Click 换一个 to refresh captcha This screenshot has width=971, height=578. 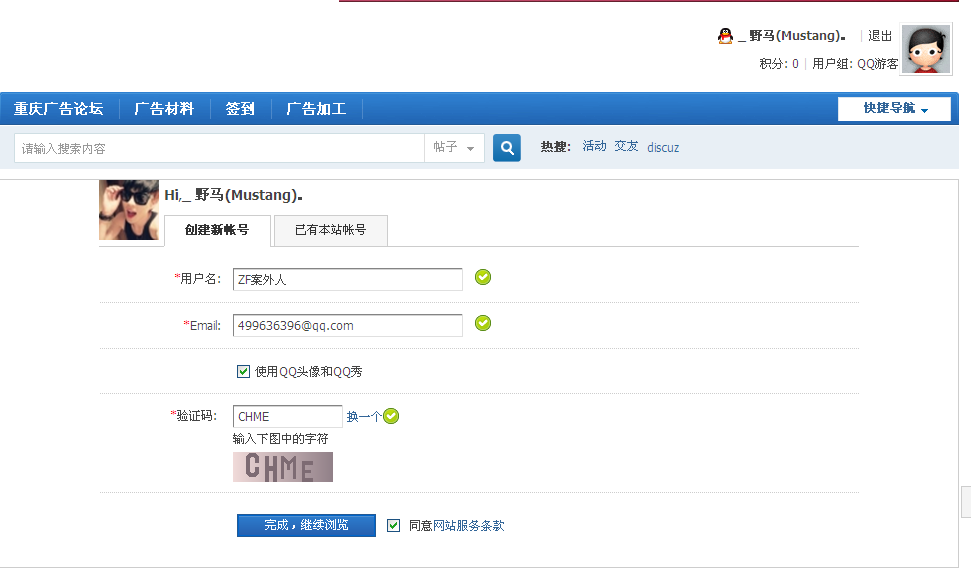point(364,417)
